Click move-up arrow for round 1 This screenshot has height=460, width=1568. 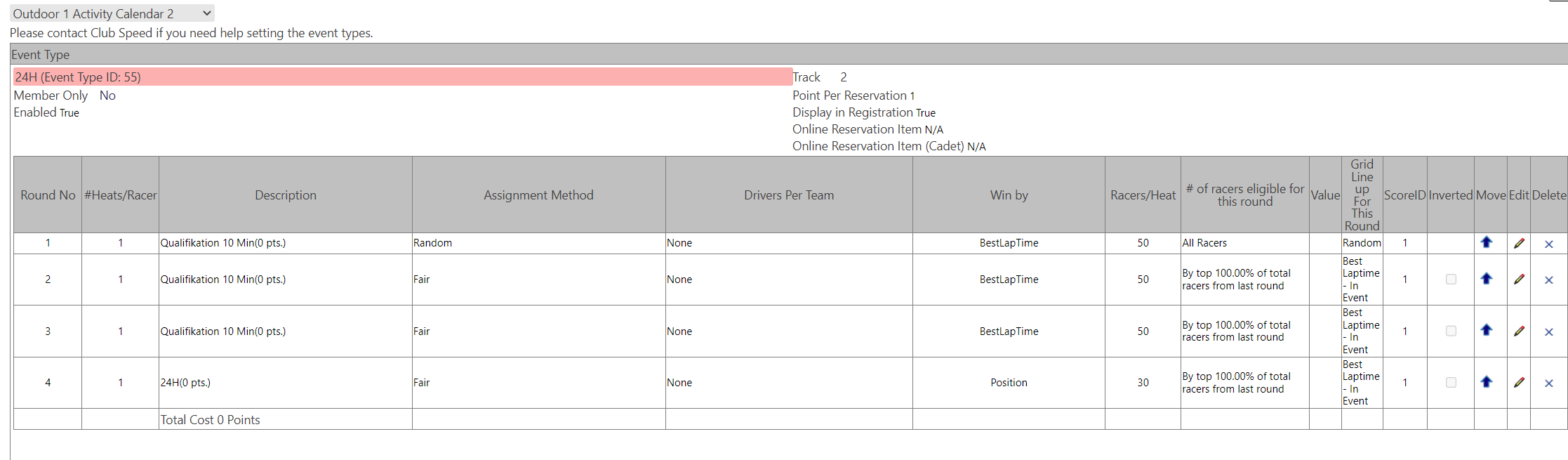click(1486, 242)
